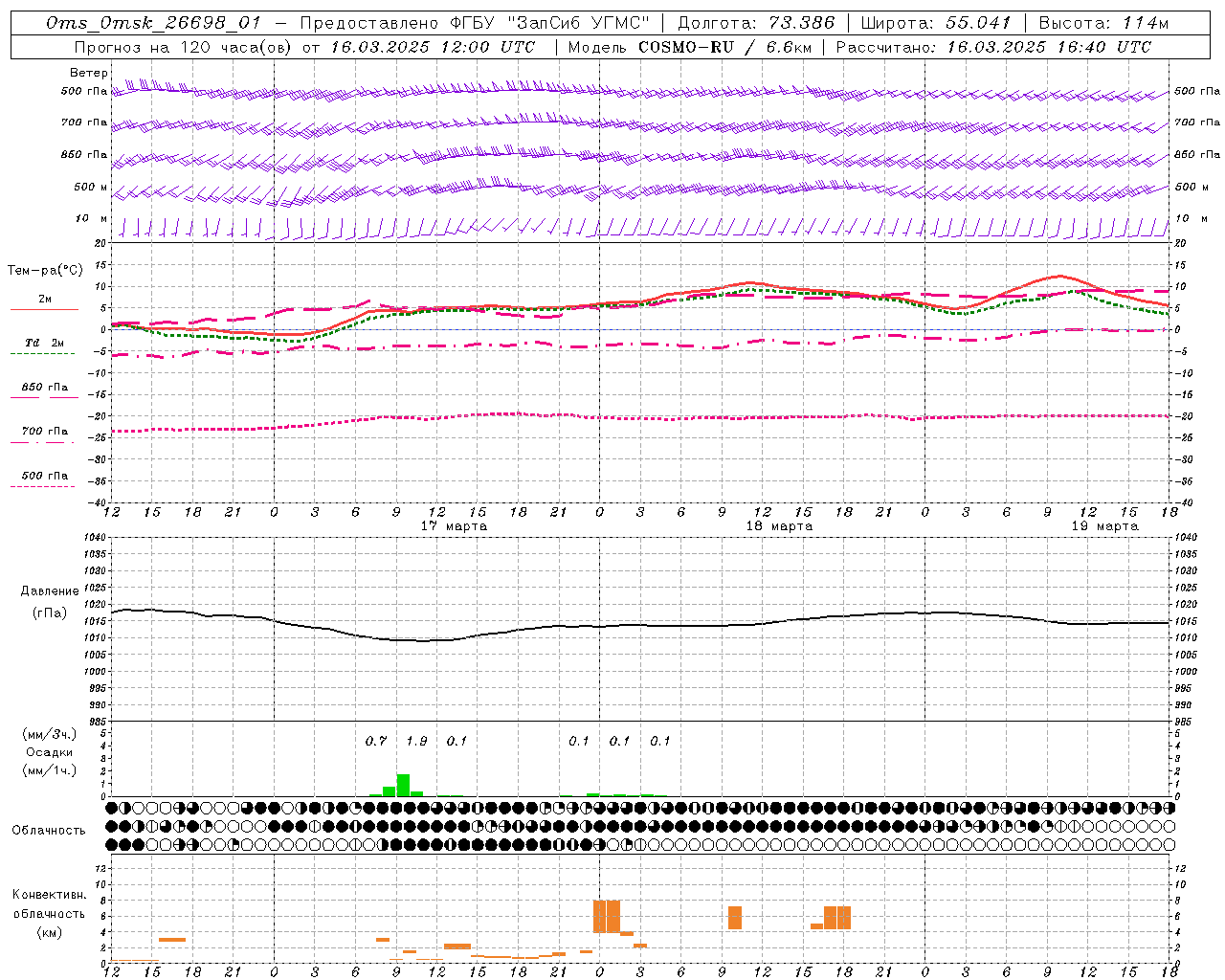Click the 500 гПа temperature legend entry
The width and height of the screenshot is (1225, 980).
pos(44,475)
